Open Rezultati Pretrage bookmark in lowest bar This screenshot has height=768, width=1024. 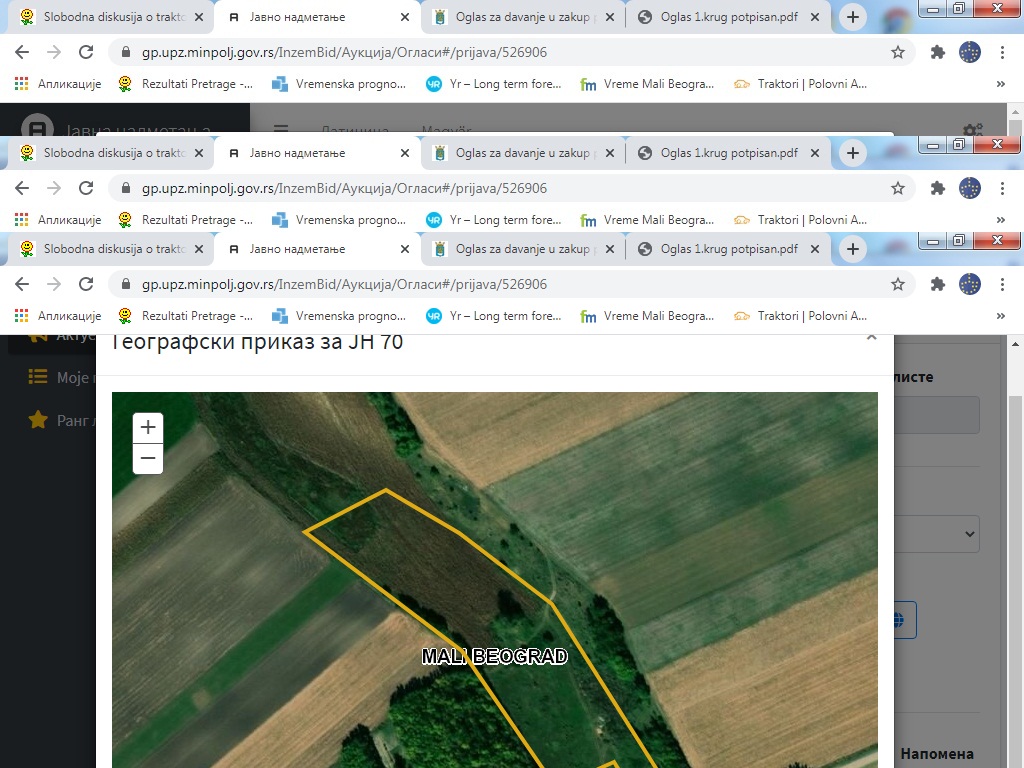coord(185,316)
